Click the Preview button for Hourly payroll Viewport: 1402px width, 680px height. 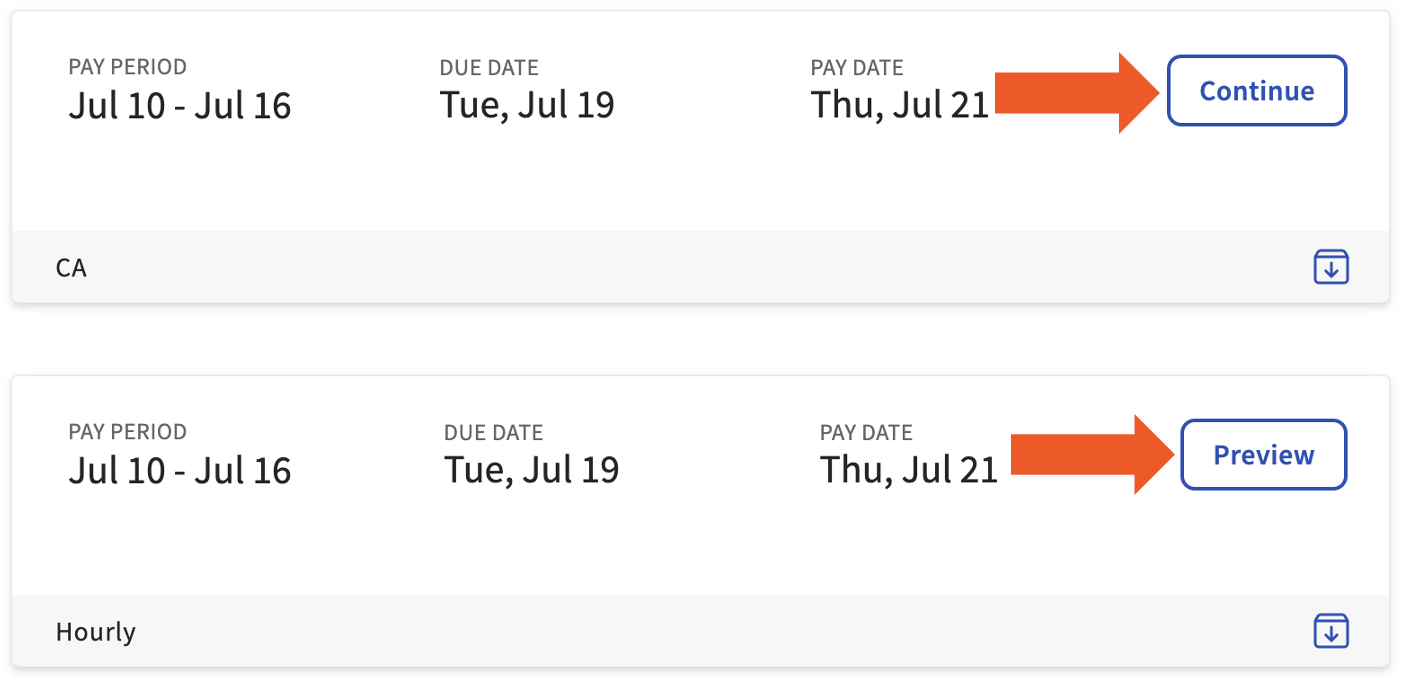(x=1263, y=454)
